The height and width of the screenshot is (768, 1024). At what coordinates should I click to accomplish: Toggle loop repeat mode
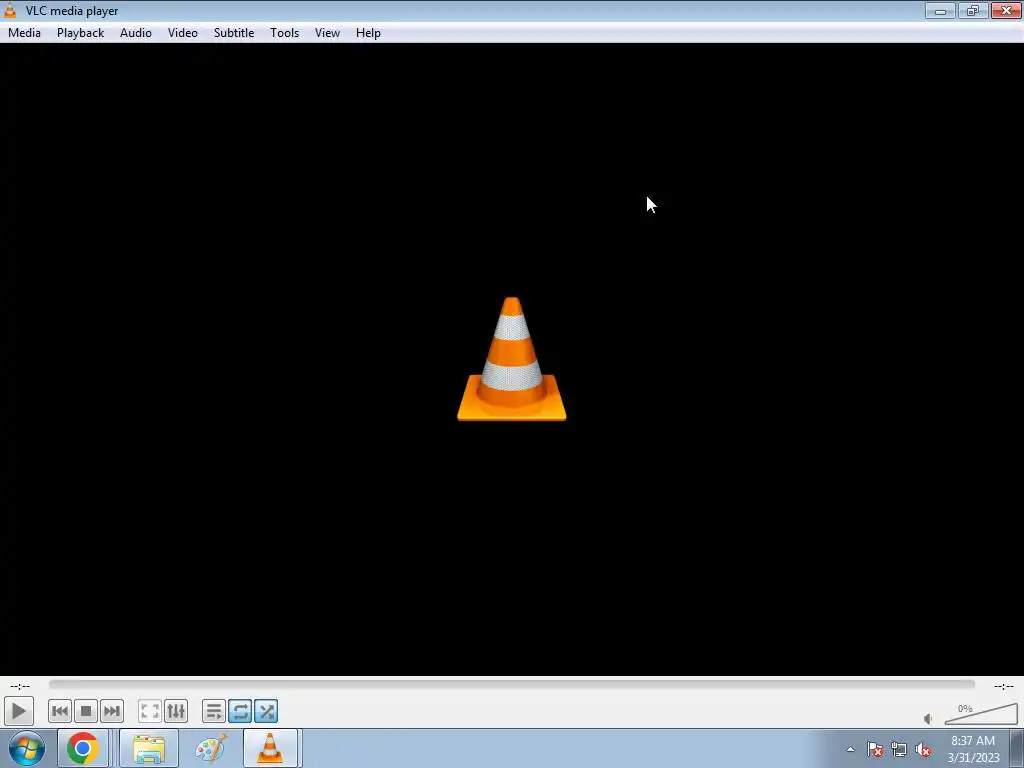(240, 711)
